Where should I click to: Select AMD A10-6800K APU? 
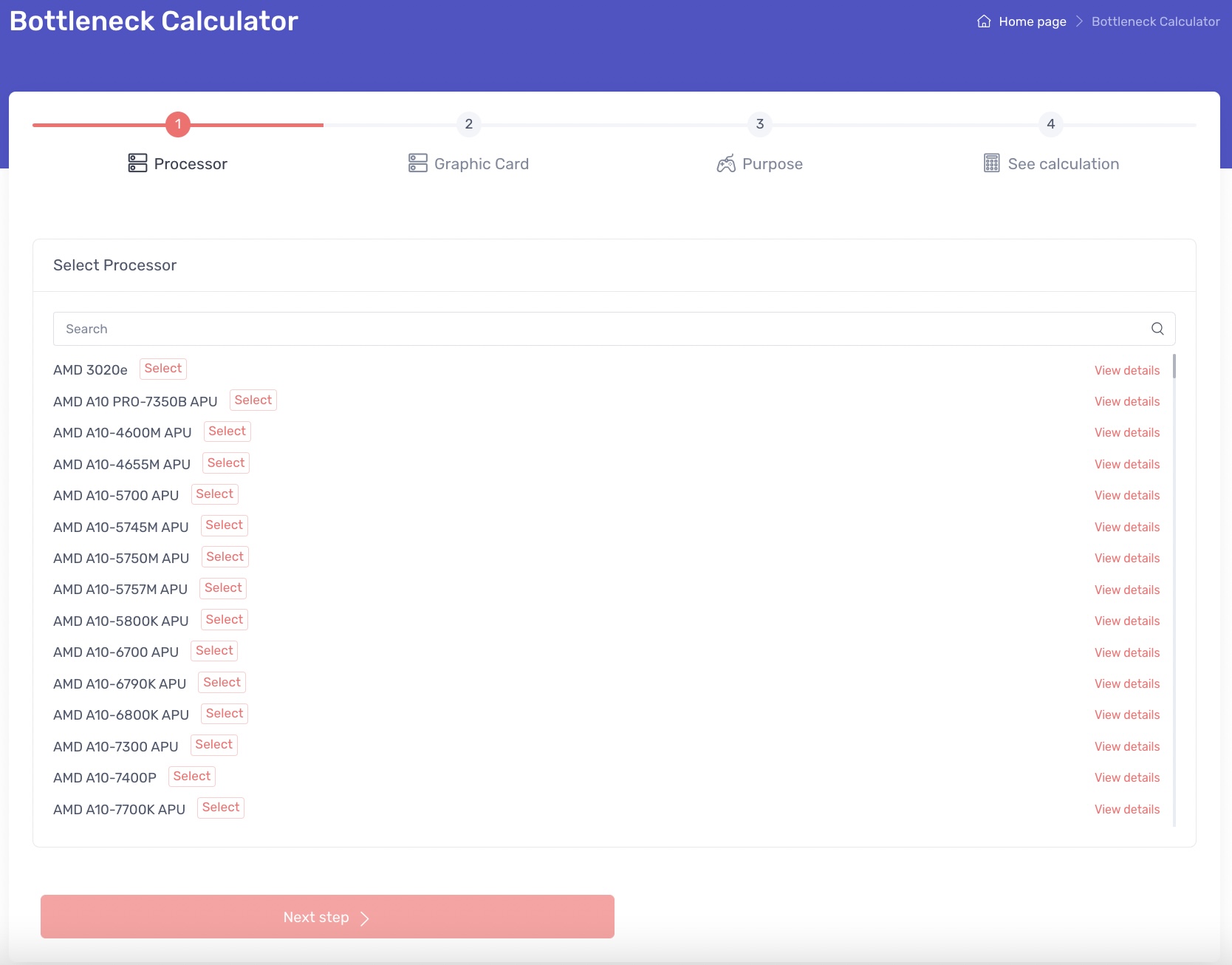[x=225, y=714]
